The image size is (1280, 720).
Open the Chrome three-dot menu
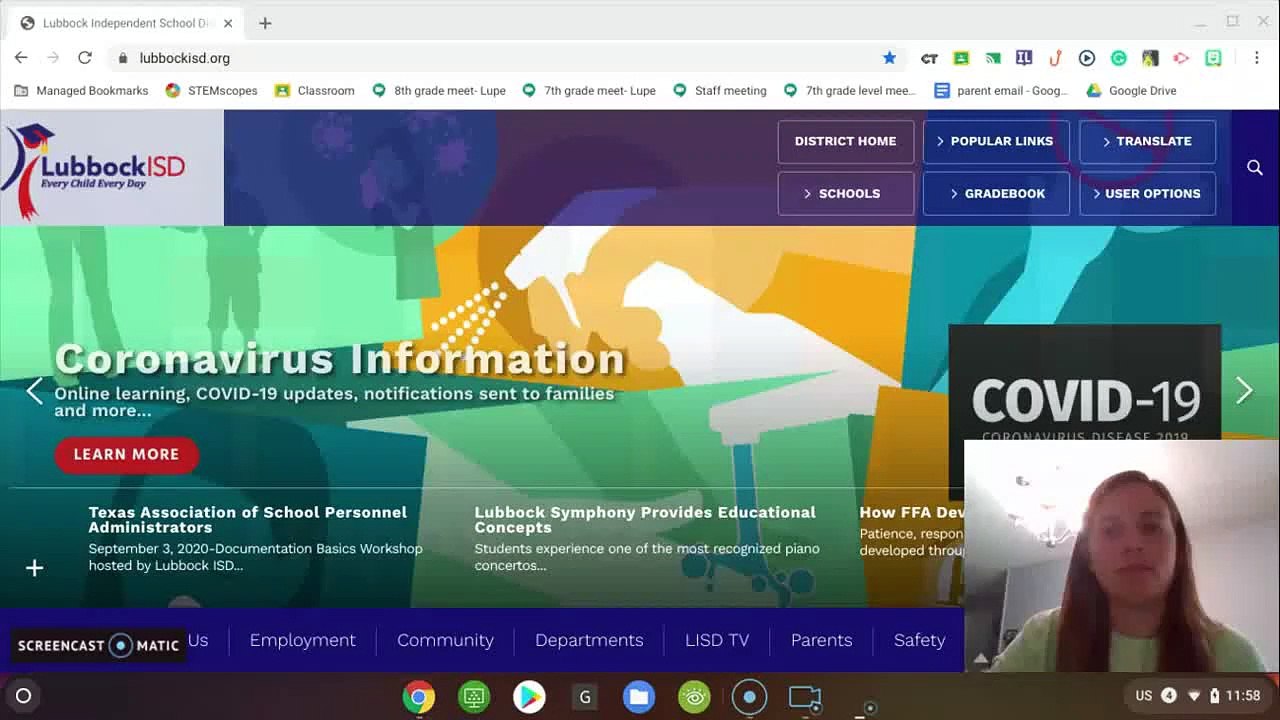[1257, 58]
